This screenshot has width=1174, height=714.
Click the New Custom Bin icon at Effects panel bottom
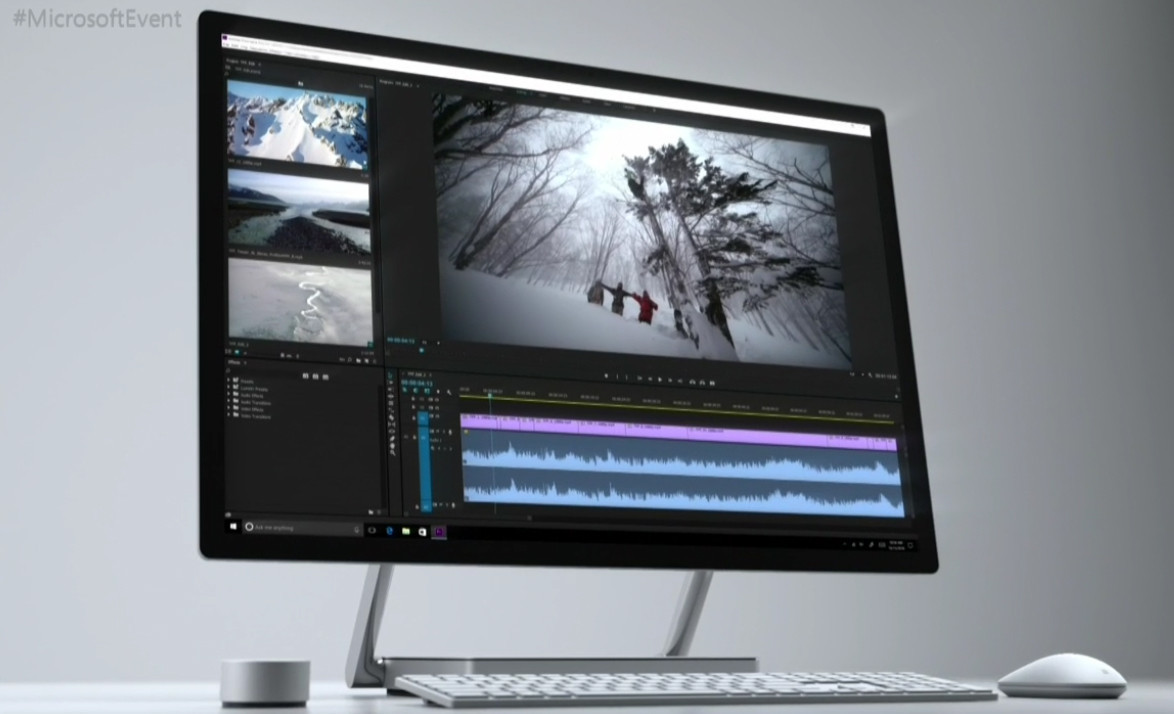371,511
